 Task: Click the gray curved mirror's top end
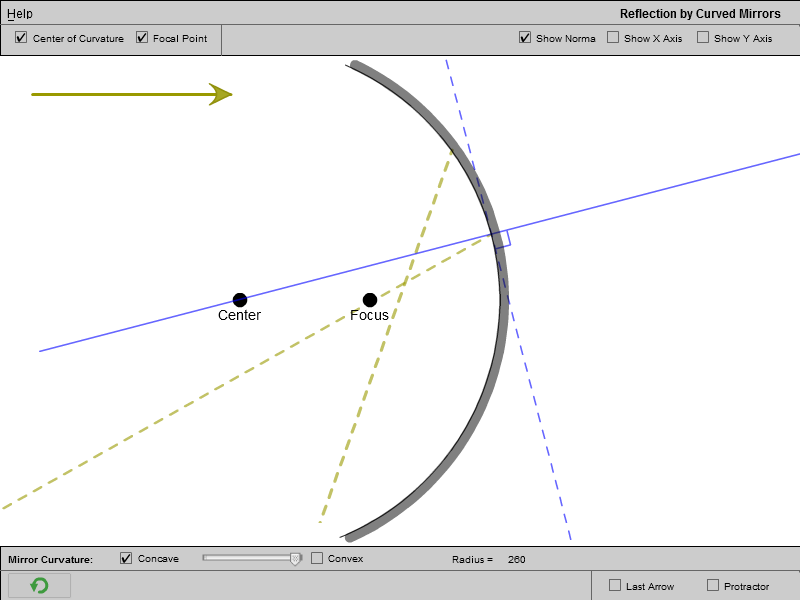point(357,67)
